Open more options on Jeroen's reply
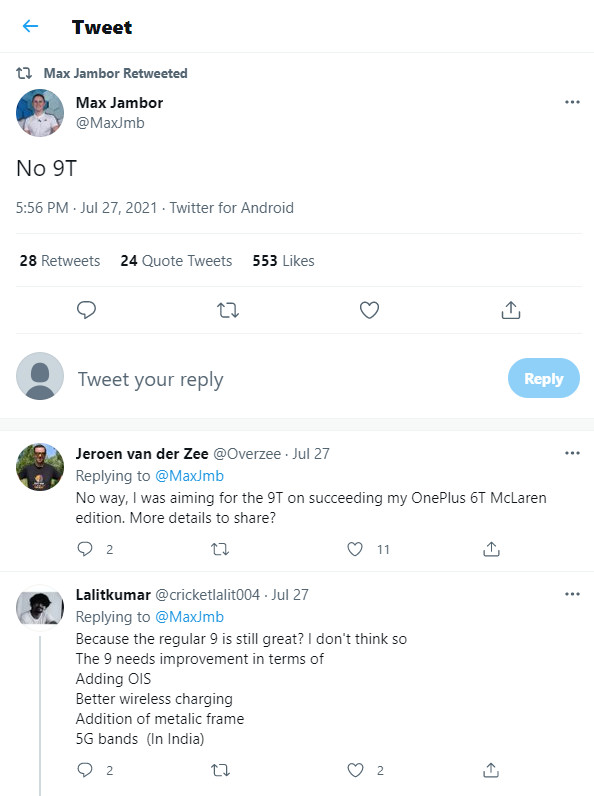The height and width of the screenshot is (796, 594). pyautogui.click(x=572, y=453)
